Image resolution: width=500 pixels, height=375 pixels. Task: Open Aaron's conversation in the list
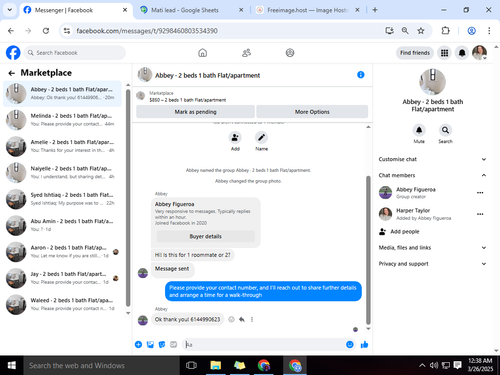62,252
